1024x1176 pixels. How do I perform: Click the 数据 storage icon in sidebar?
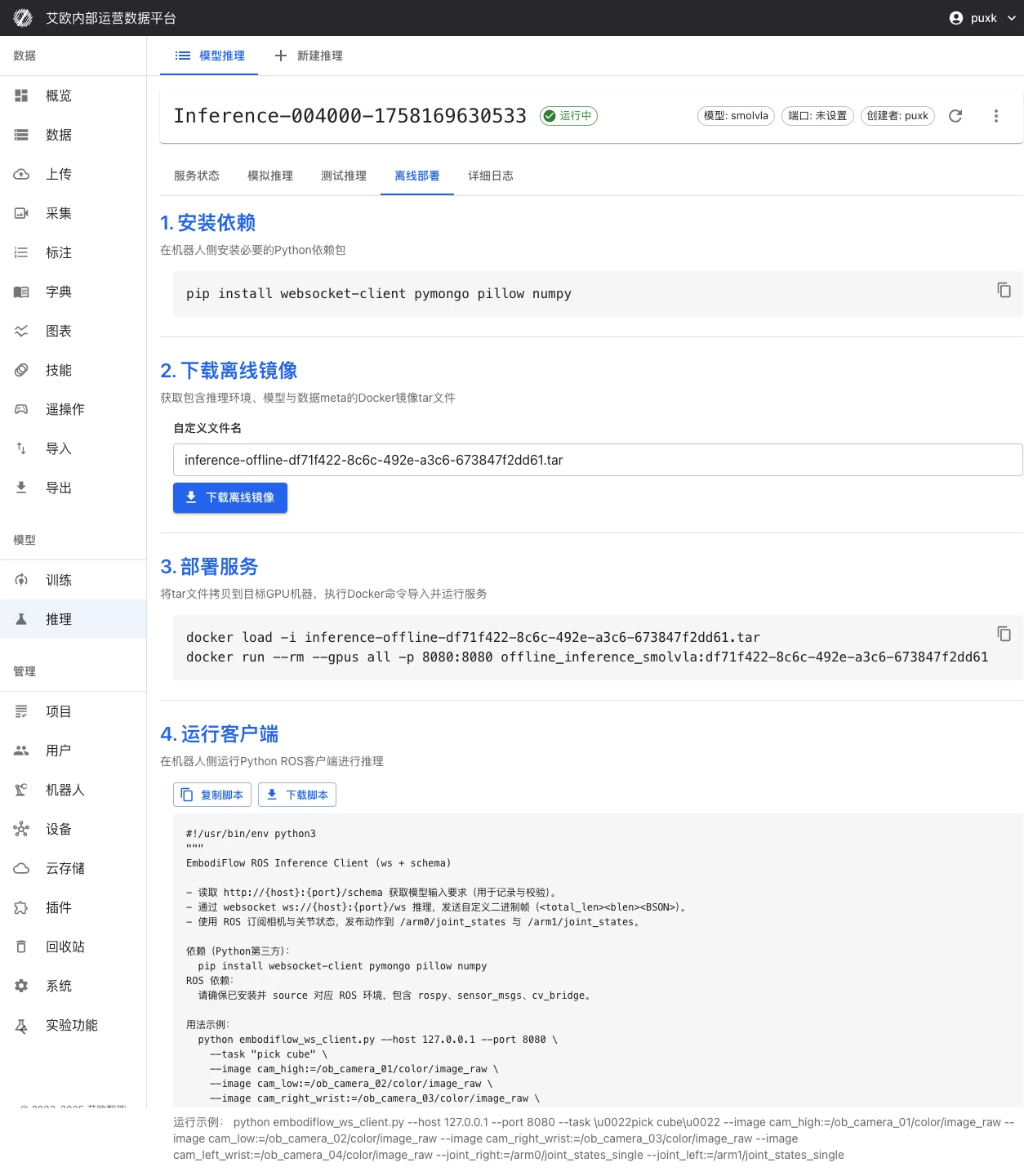[21, 135]
